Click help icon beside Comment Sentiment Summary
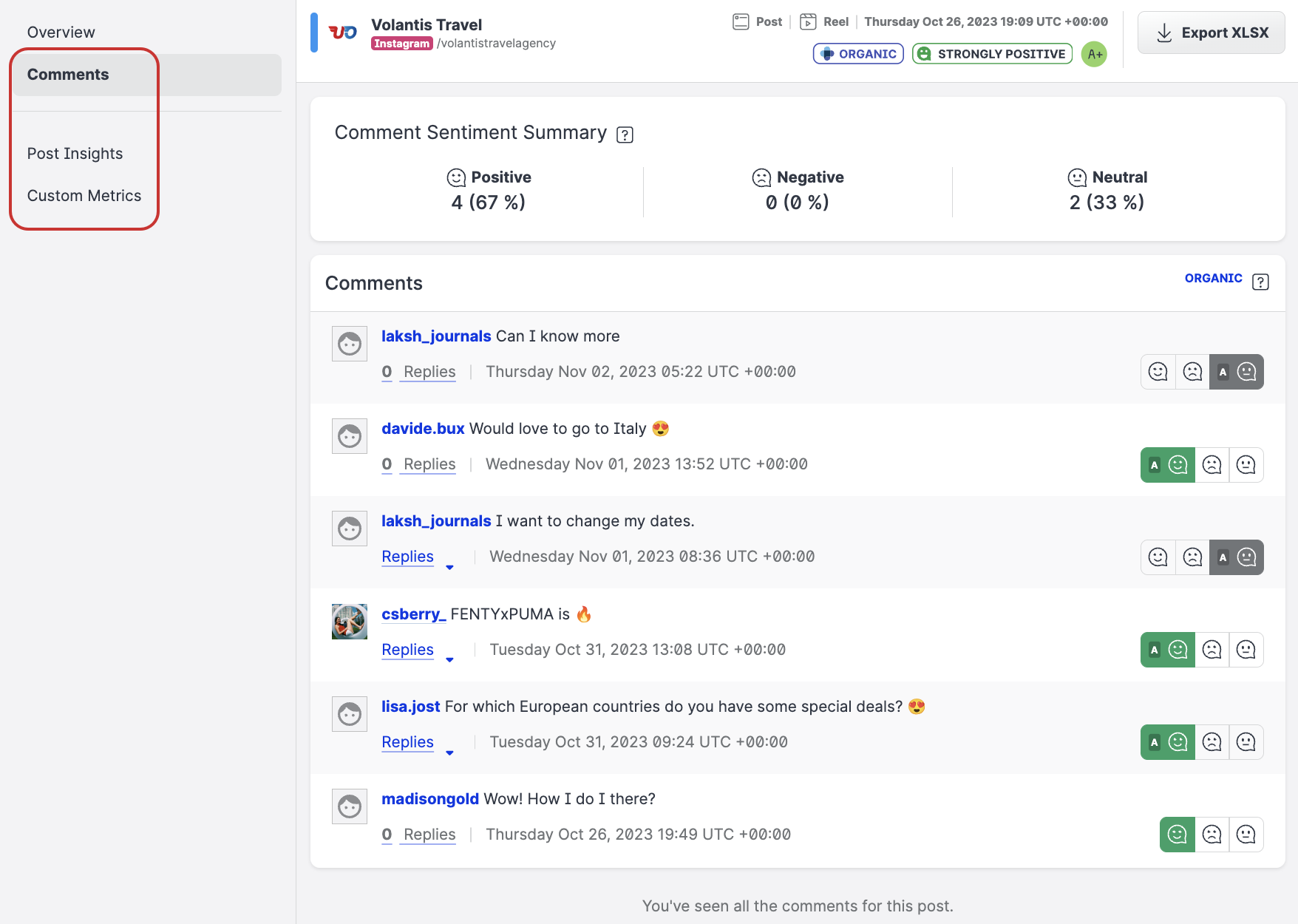 [x=625, y=135]
